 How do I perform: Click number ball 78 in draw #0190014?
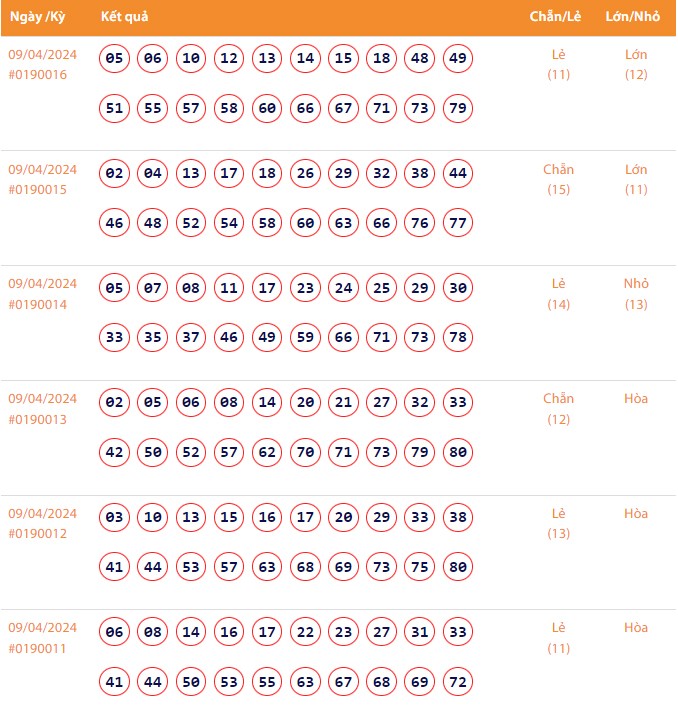458,337
